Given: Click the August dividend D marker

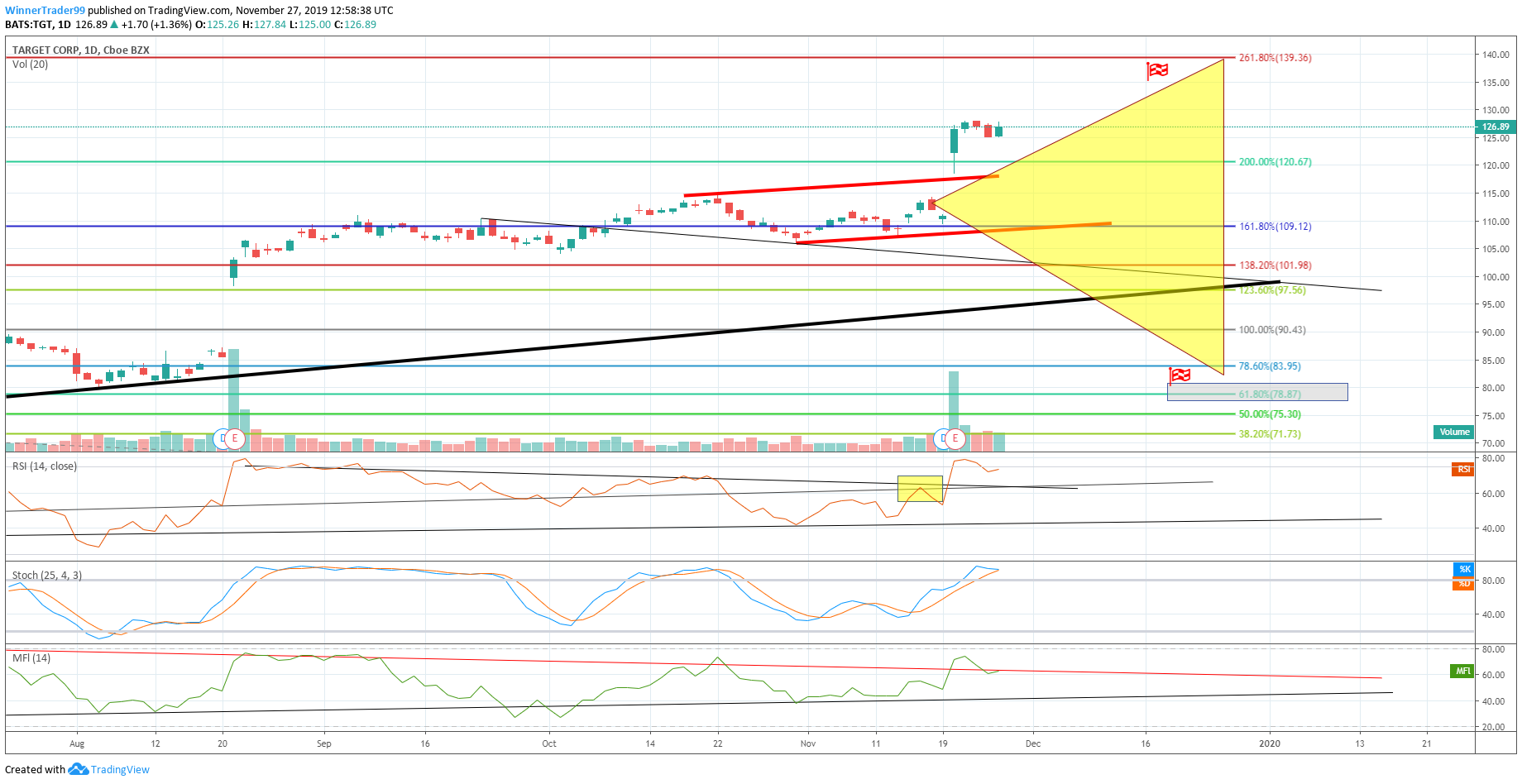Looking at the screenshot, I should pos(221,438).
